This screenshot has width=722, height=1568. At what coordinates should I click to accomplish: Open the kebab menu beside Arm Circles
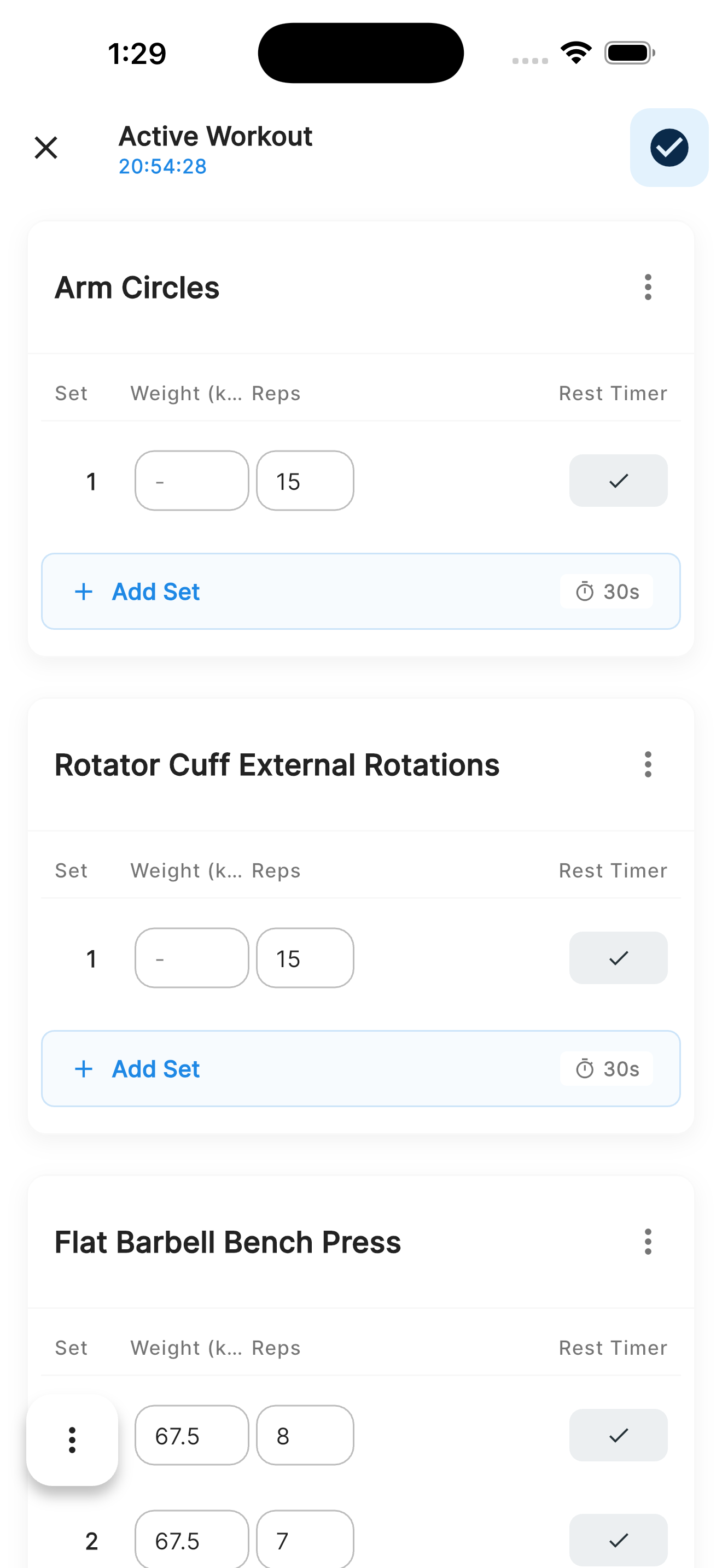pos(648,288)
